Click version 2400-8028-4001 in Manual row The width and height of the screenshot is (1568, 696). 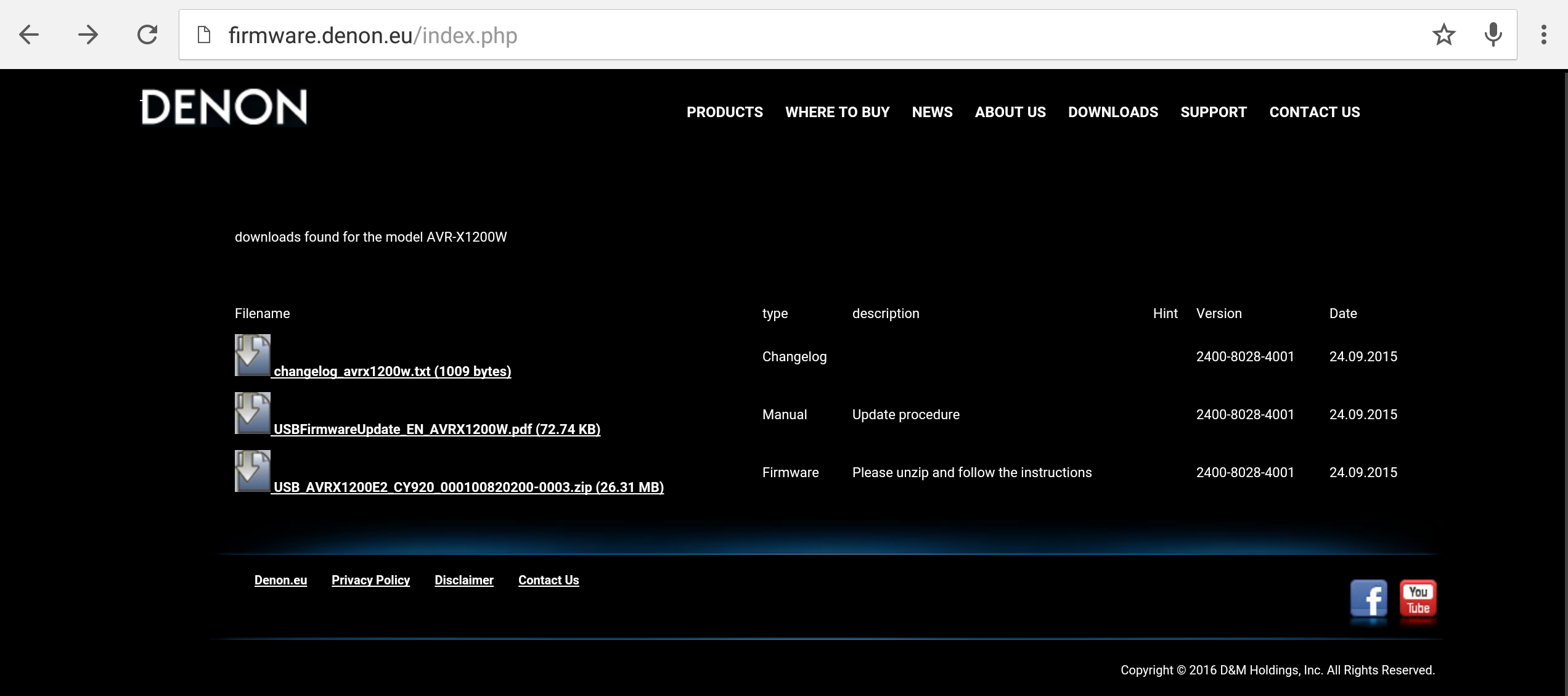point(1245,415)
